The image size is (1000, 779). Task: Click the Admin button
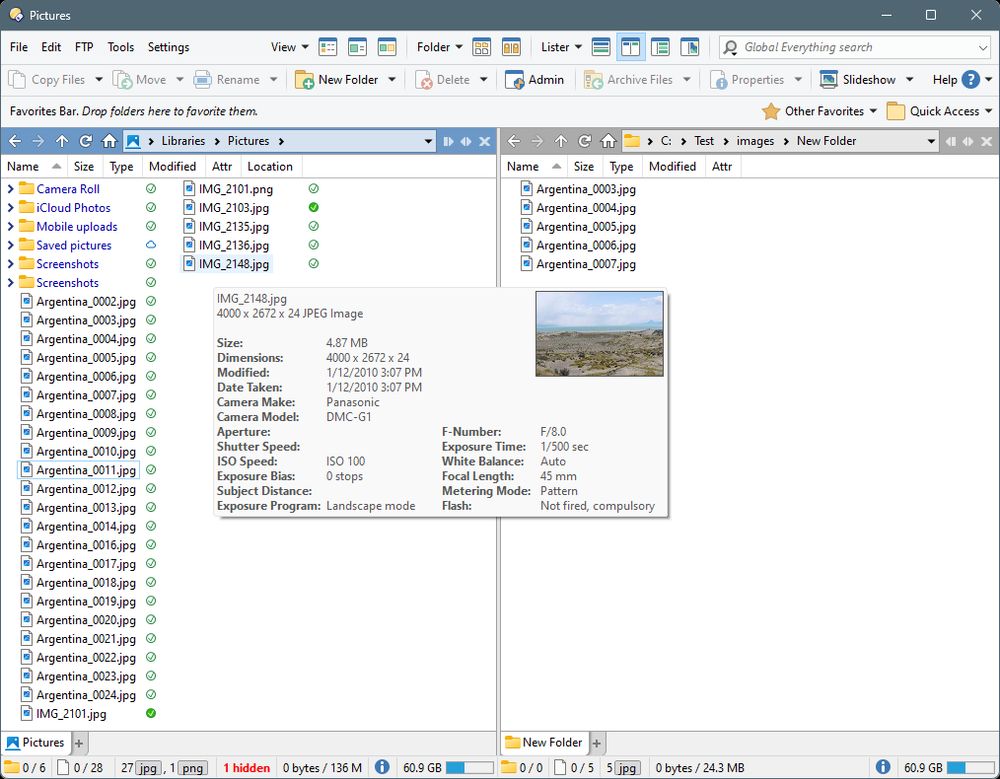[534, 80]
